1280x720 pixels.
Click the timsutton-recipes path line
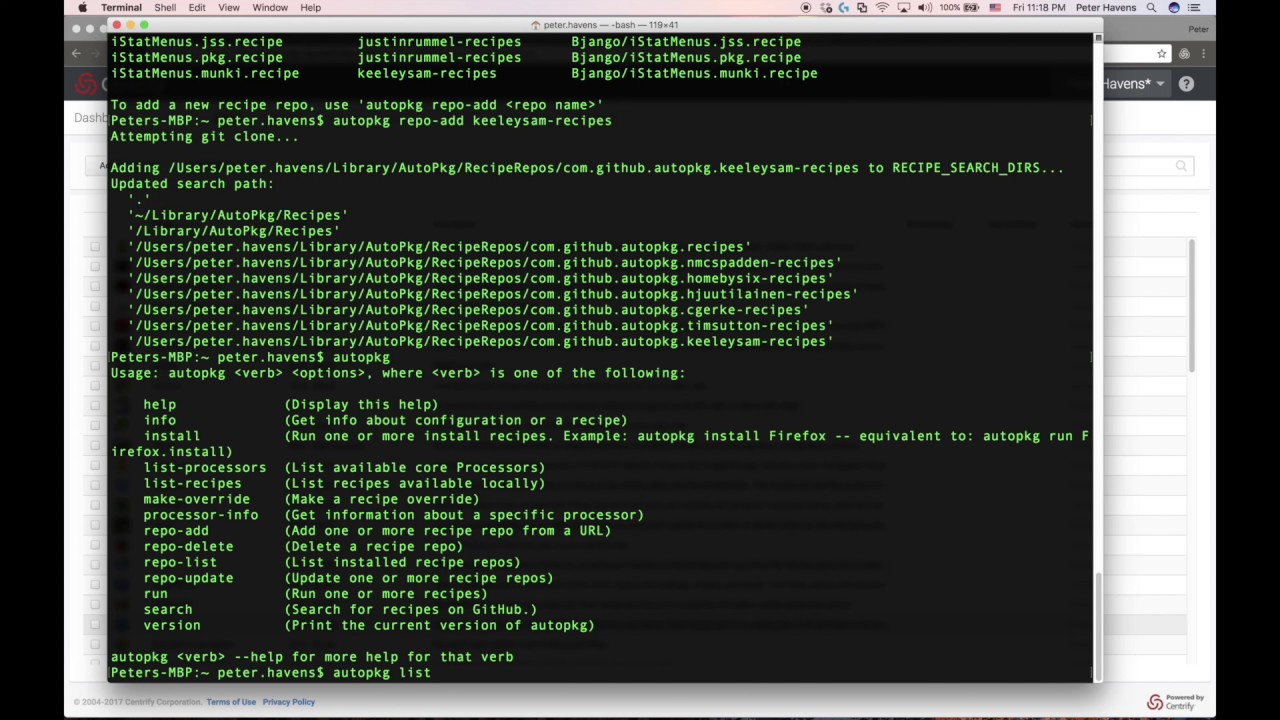[x=480, y=326]
